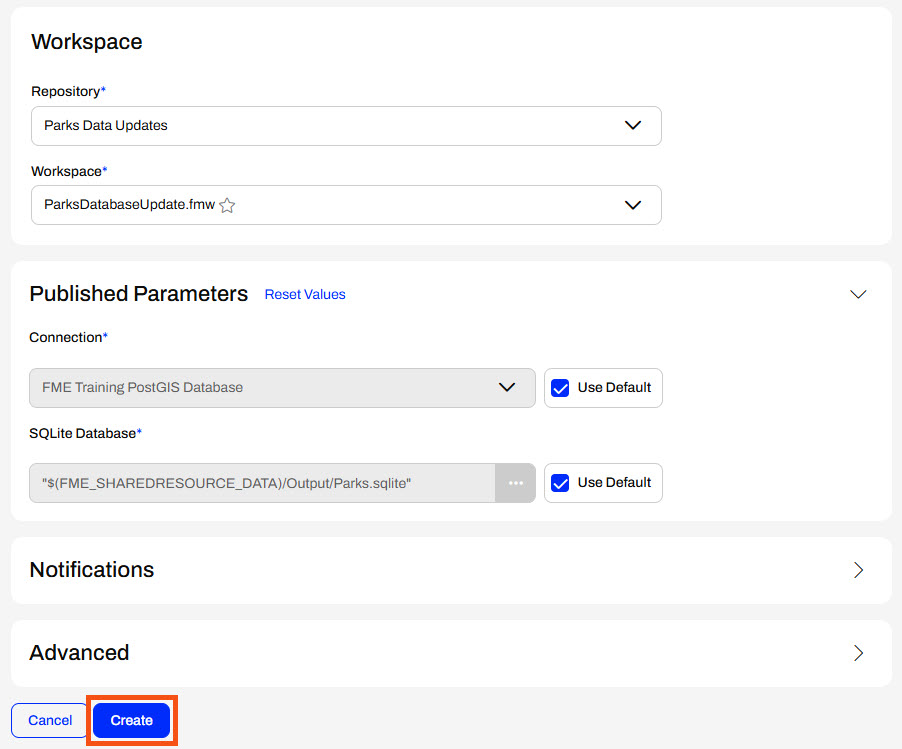Click the arrow icon in Repository field

point(632,126)
